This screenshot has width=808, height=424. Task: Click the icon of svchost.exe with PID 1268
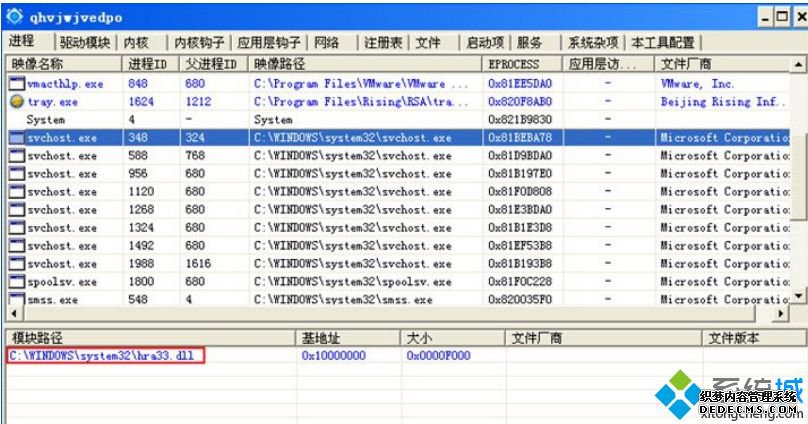click(16, 210)
